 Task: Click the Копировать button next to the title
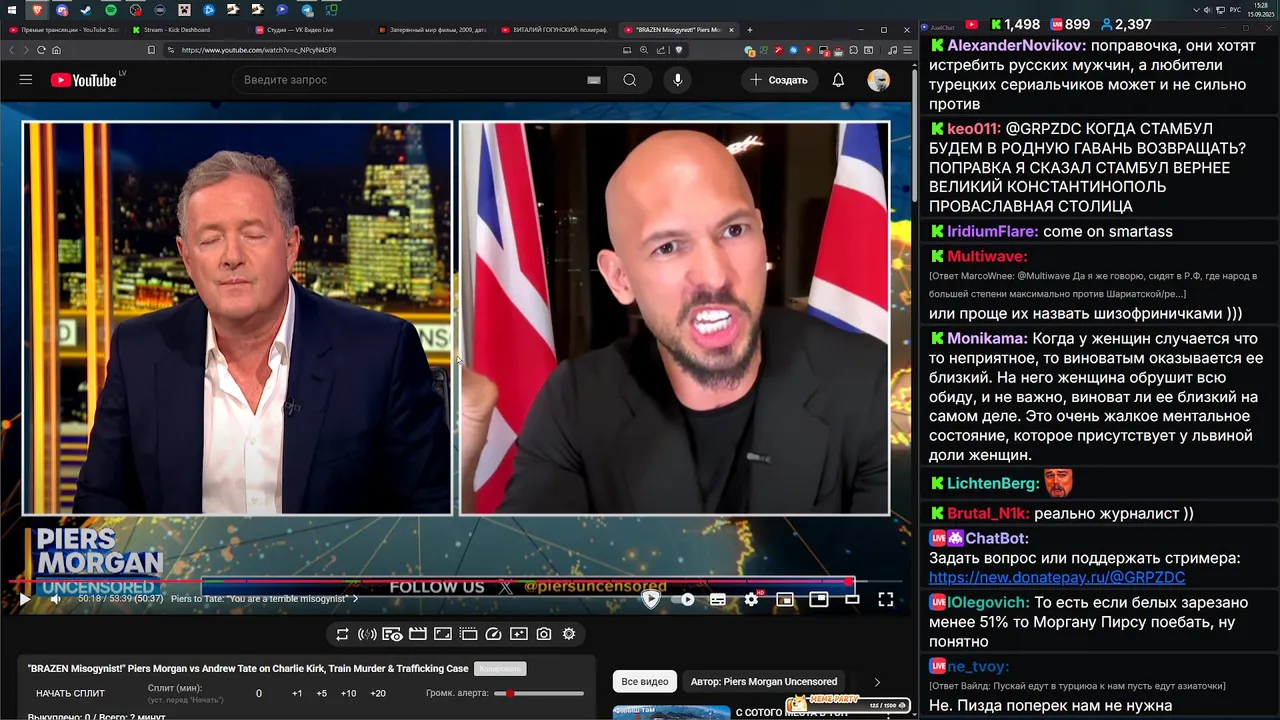[x=499, y=668]
